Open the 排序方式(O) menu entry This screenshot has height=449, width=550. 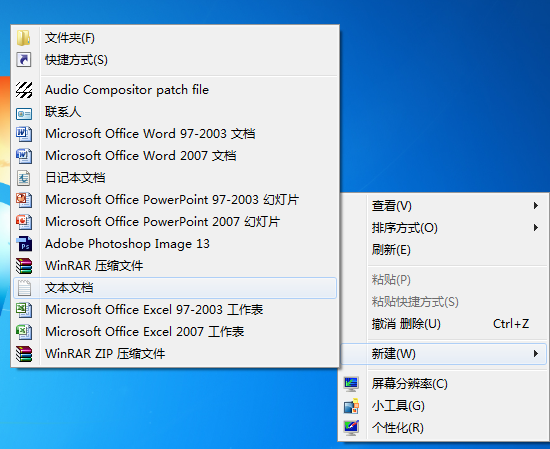tap(443, 228)
